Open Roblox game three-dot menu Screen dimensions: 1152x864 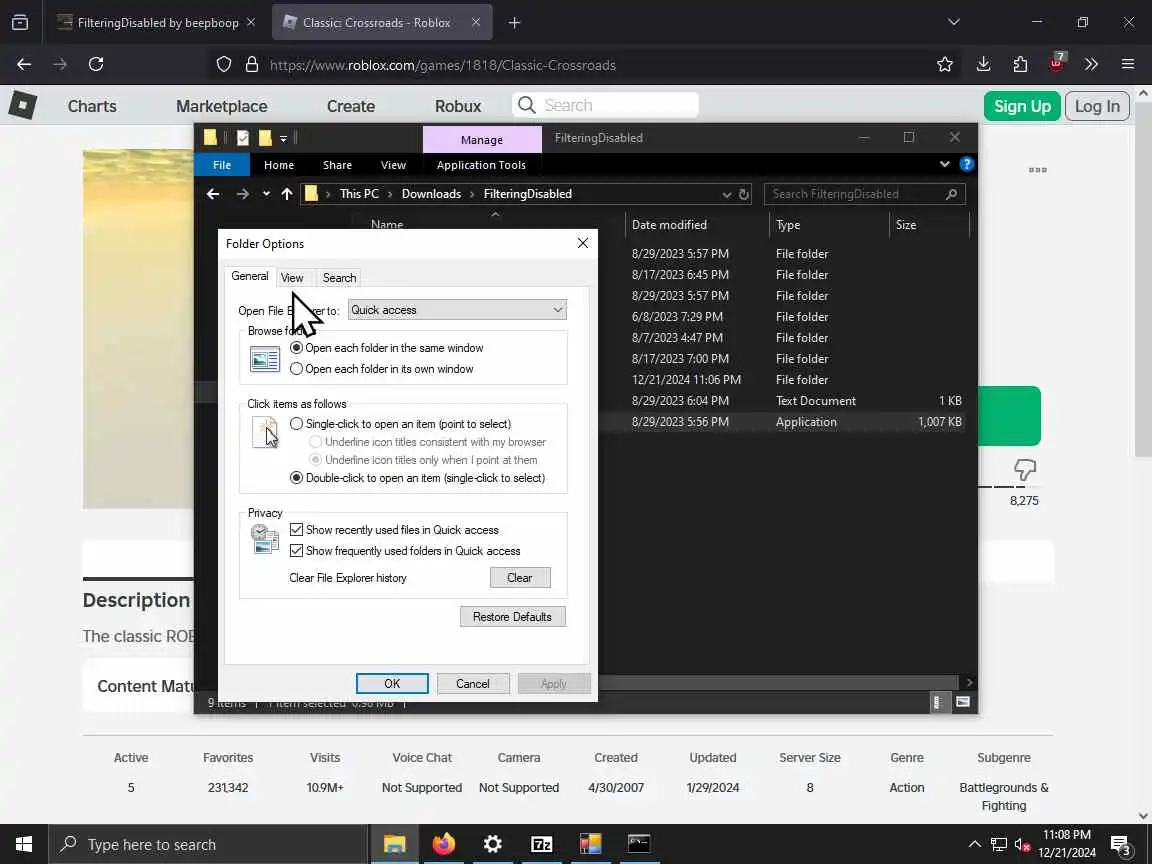pyautogui.click(x=1037, y=170)
